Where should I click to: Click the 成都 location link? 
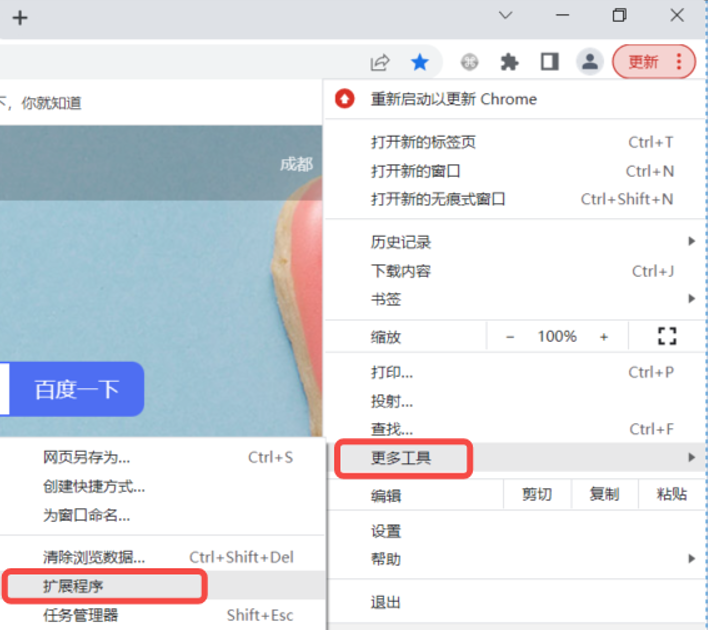(296, 164)
